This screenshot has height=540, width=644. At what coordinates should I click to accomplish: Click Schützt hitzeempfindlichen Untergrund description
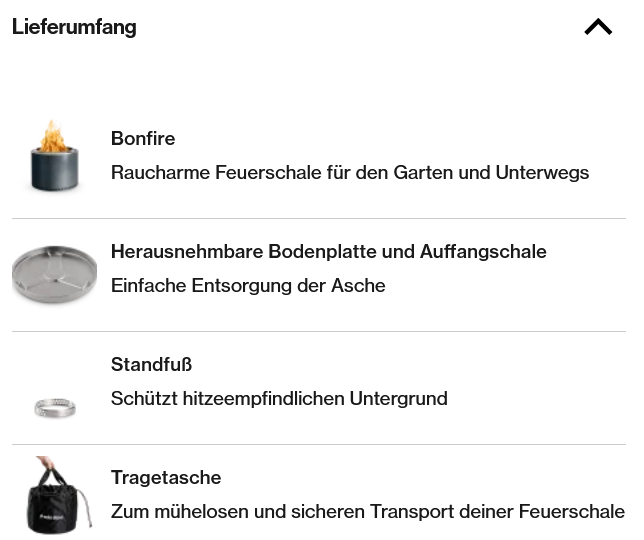279,398
